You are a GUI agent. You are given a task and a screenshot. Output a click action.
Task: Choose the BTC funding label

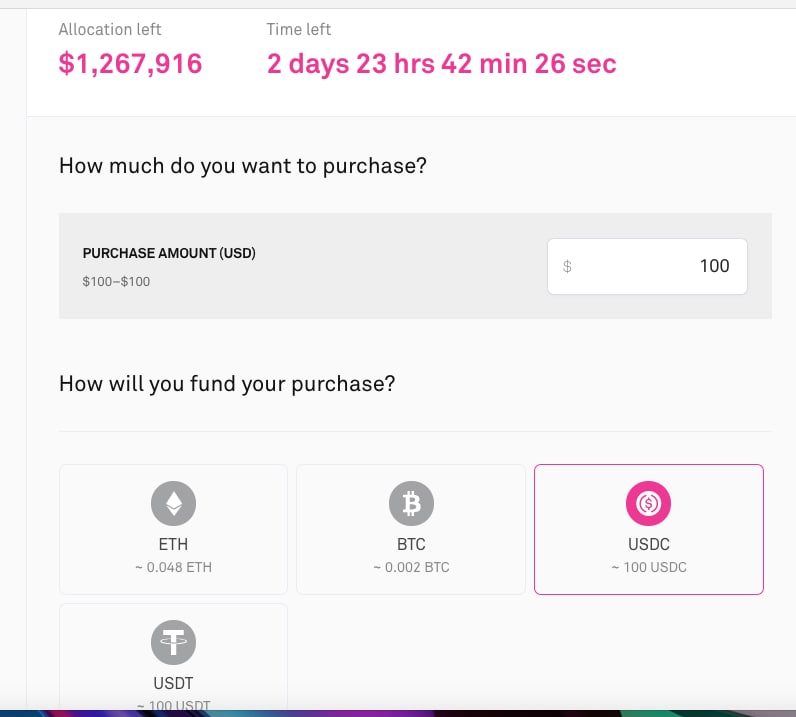[411, 544]
